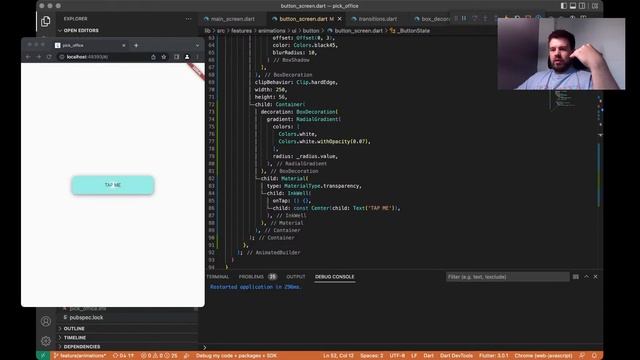Reload the localhost page in Chrome
The image size is (640, 360).
(49, 57)
